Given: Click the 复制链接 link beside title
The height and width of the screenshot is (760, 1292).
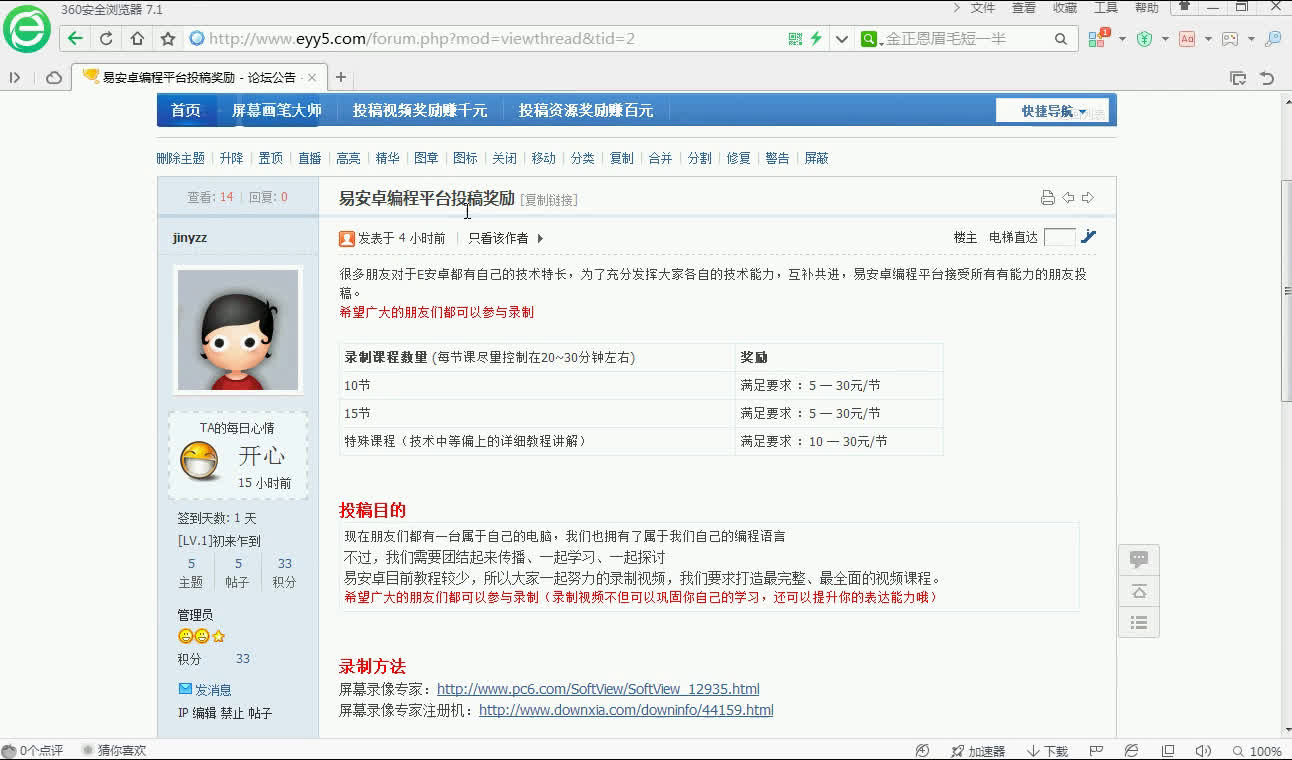Looking at the screenshot, I should [549, 200].
